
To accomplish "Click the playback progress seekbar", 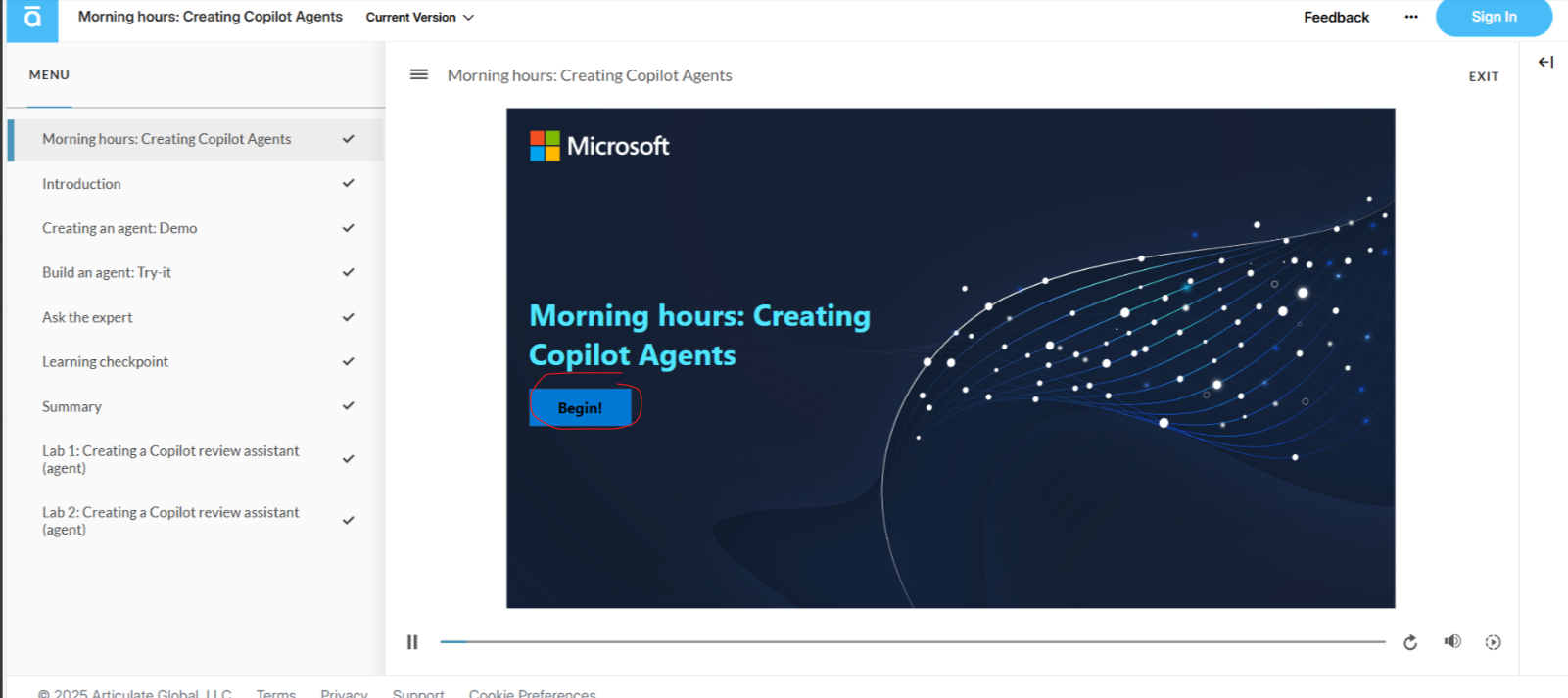I will pyautogui.click(x=913, y=642).
